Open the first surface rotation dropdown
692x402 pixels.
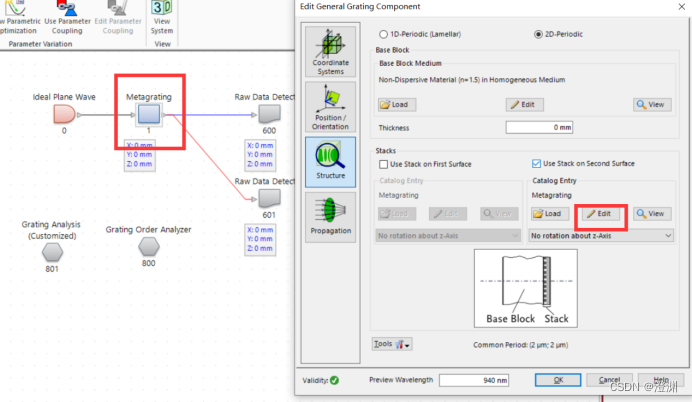(448, 236)
